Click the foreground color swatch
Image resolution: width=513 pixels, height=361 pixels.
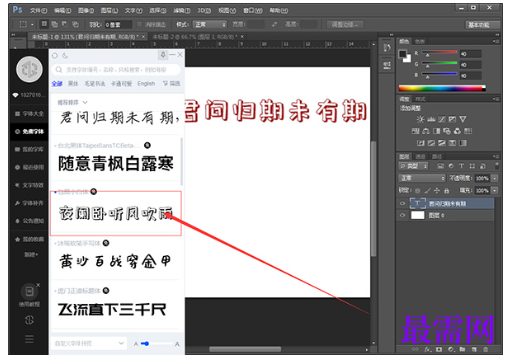pyautogui.click(x=403, y=54)
